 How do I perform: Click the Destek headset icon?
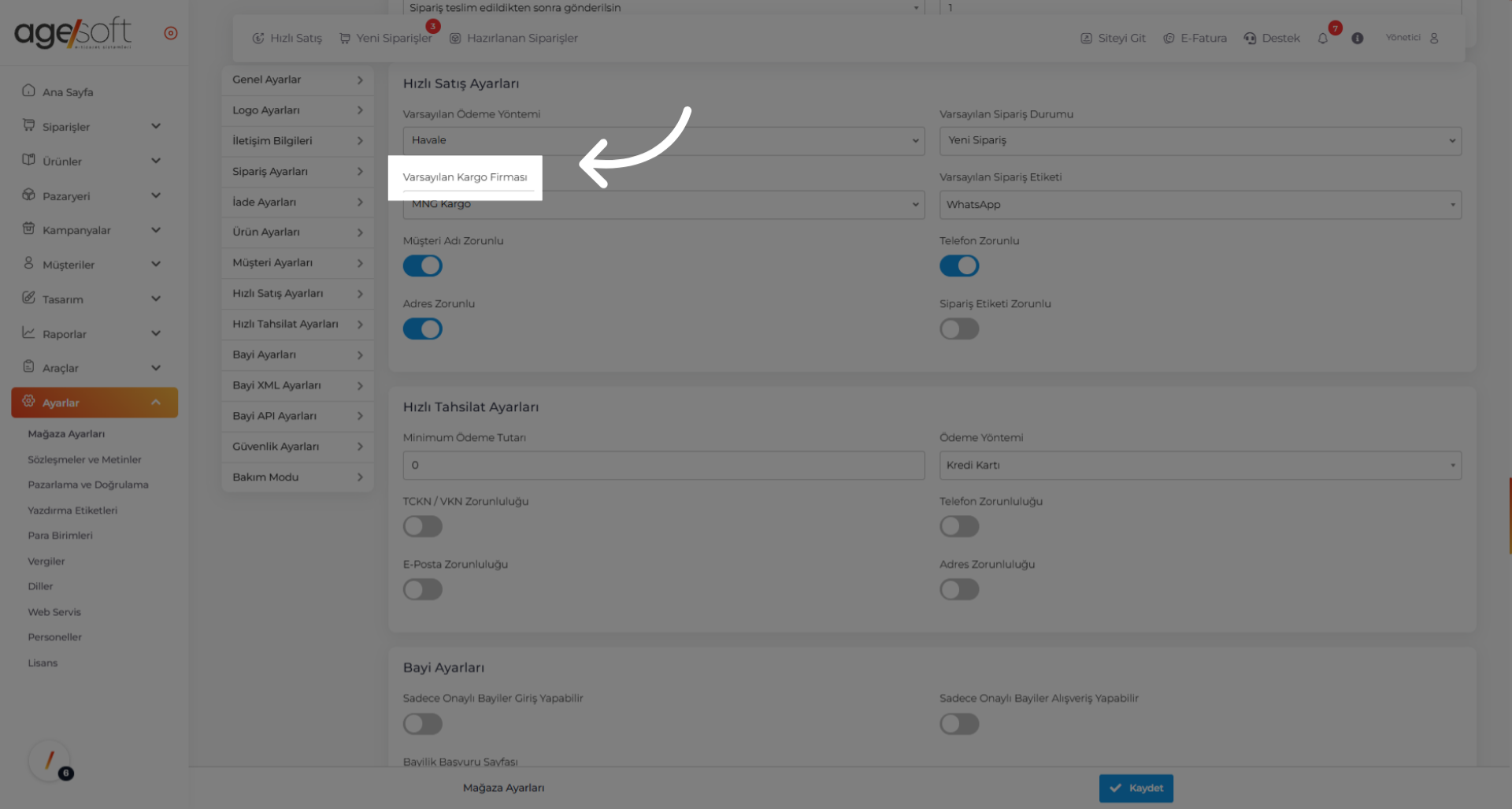1250,39
